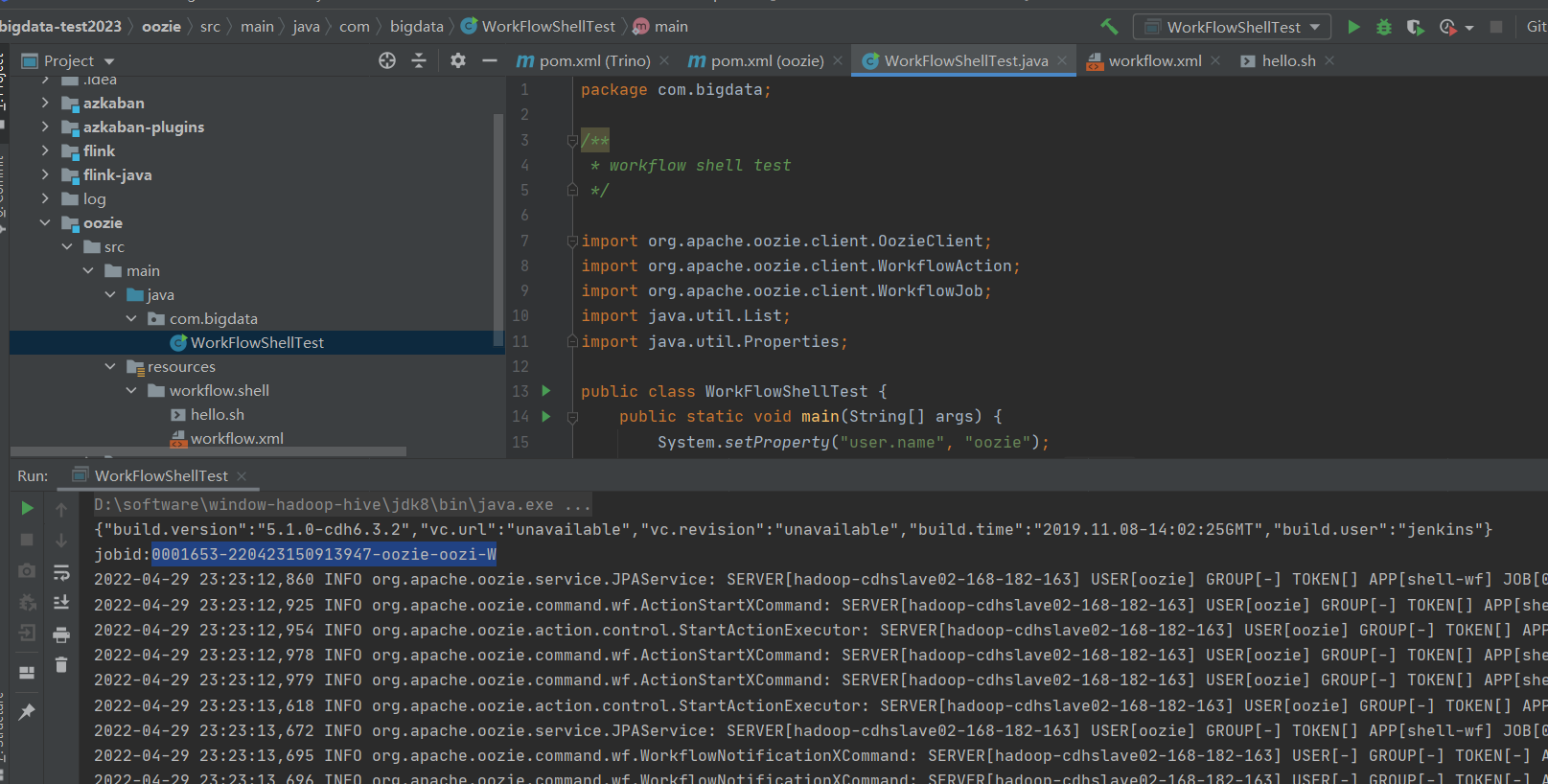
Task: Collapse all in the Project panel
Action: [x=419, y=60]
